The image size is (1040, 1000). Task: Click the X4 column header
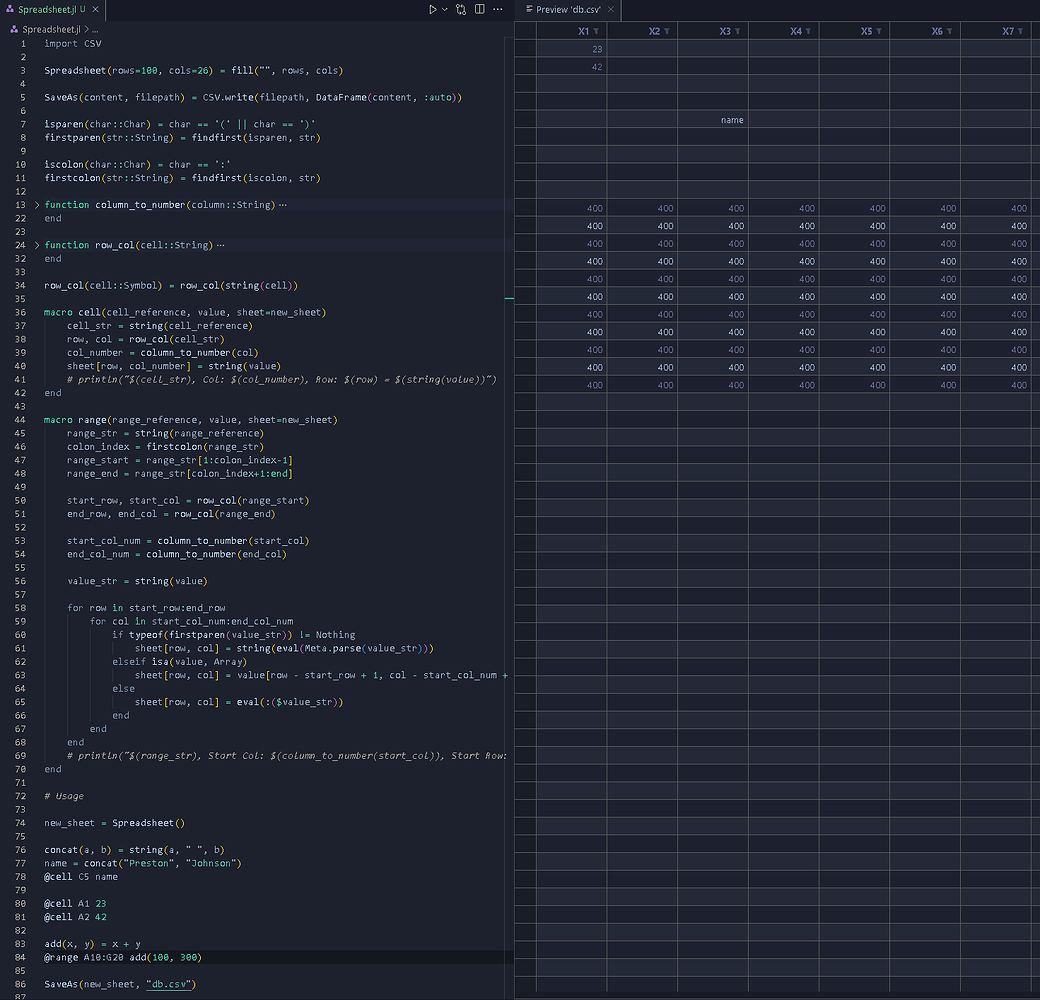pyautogui.click(x=790, y=32)
